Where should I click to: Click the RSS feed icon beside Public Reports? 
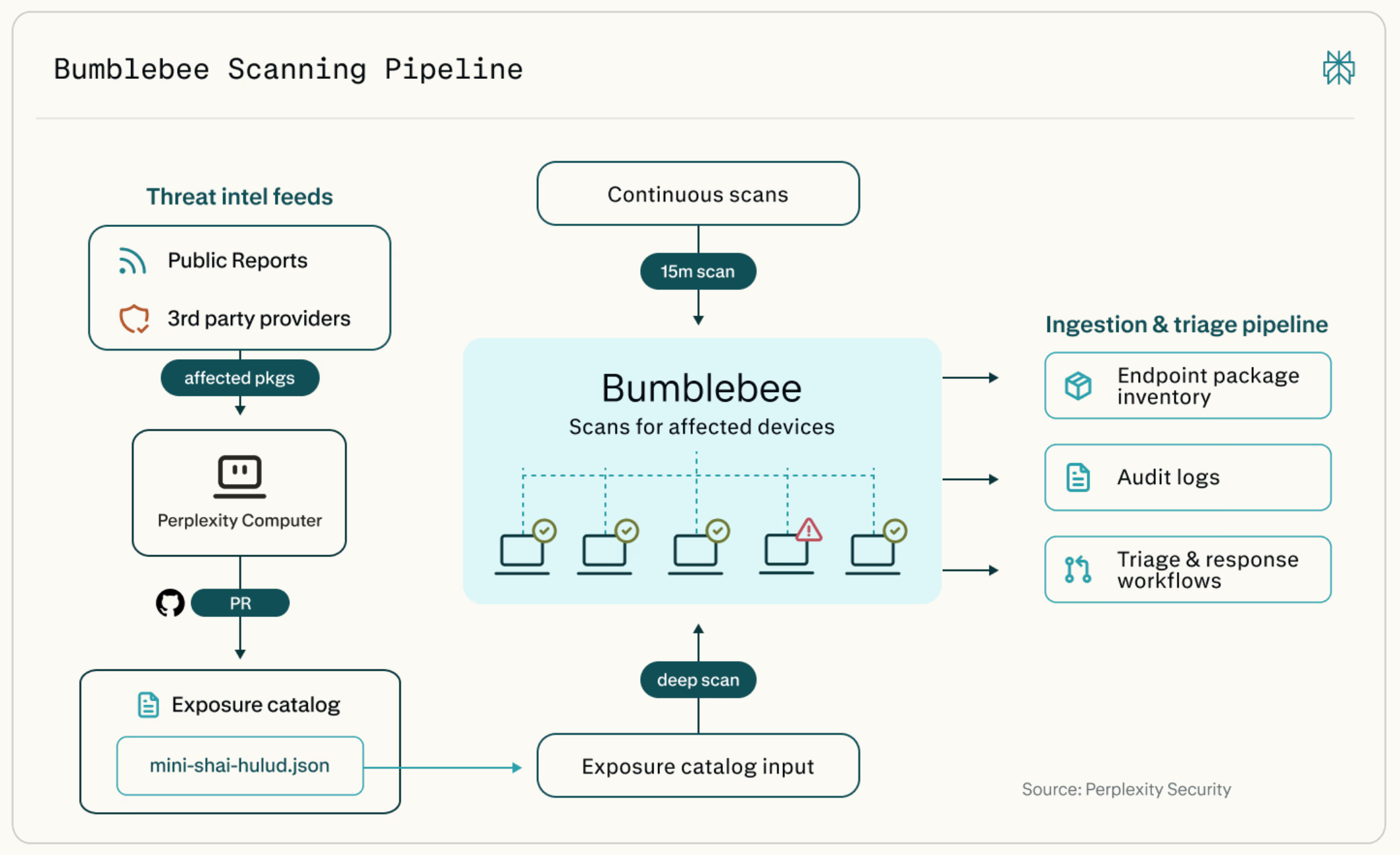[x=132, y=261]
